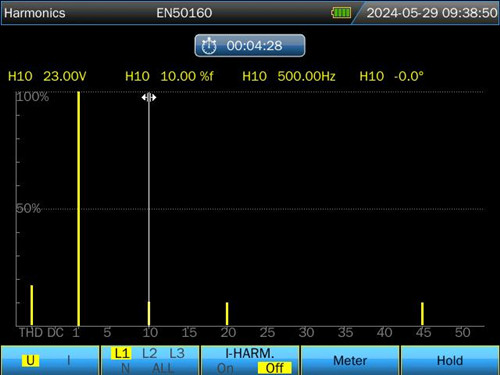Click the H10 10.00 %f reading
Image resolution: width=500 pixels, height=375 pixels.
point(169,76)
